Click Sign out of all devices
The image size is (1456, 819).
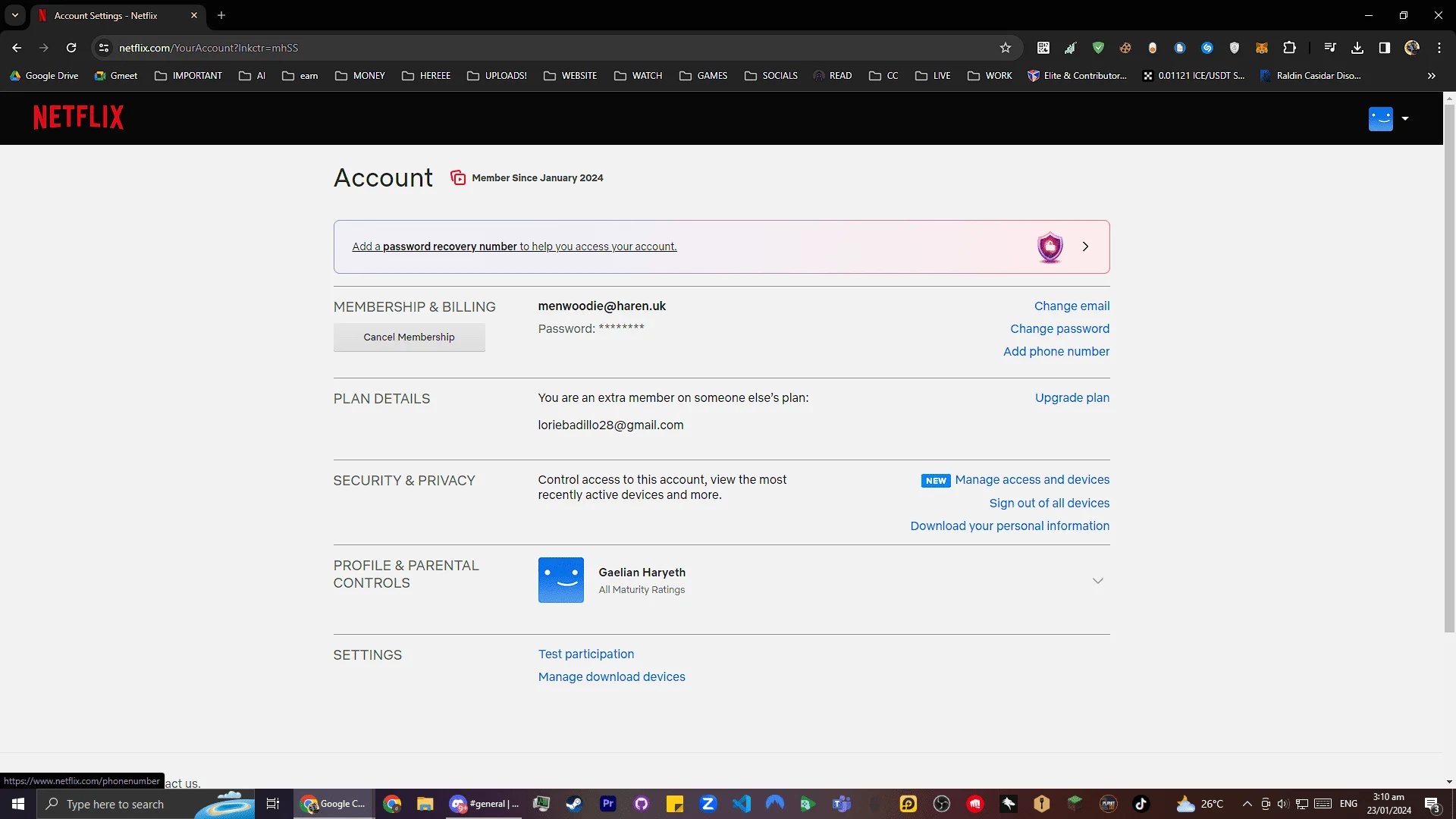pyautogui.click(x=1049, y=504)
